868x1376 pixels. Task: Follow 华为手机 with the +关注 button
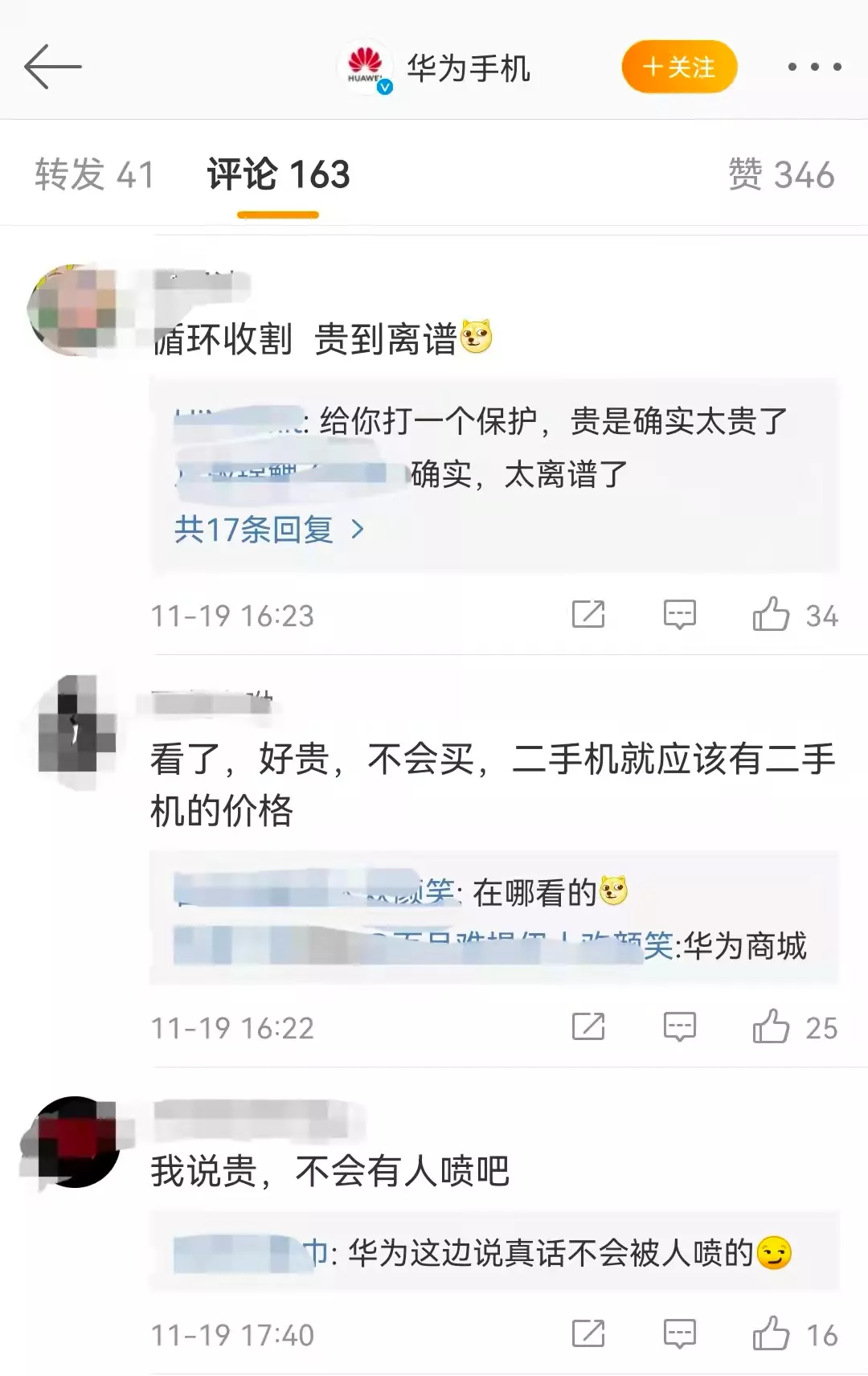click(679, 67)
